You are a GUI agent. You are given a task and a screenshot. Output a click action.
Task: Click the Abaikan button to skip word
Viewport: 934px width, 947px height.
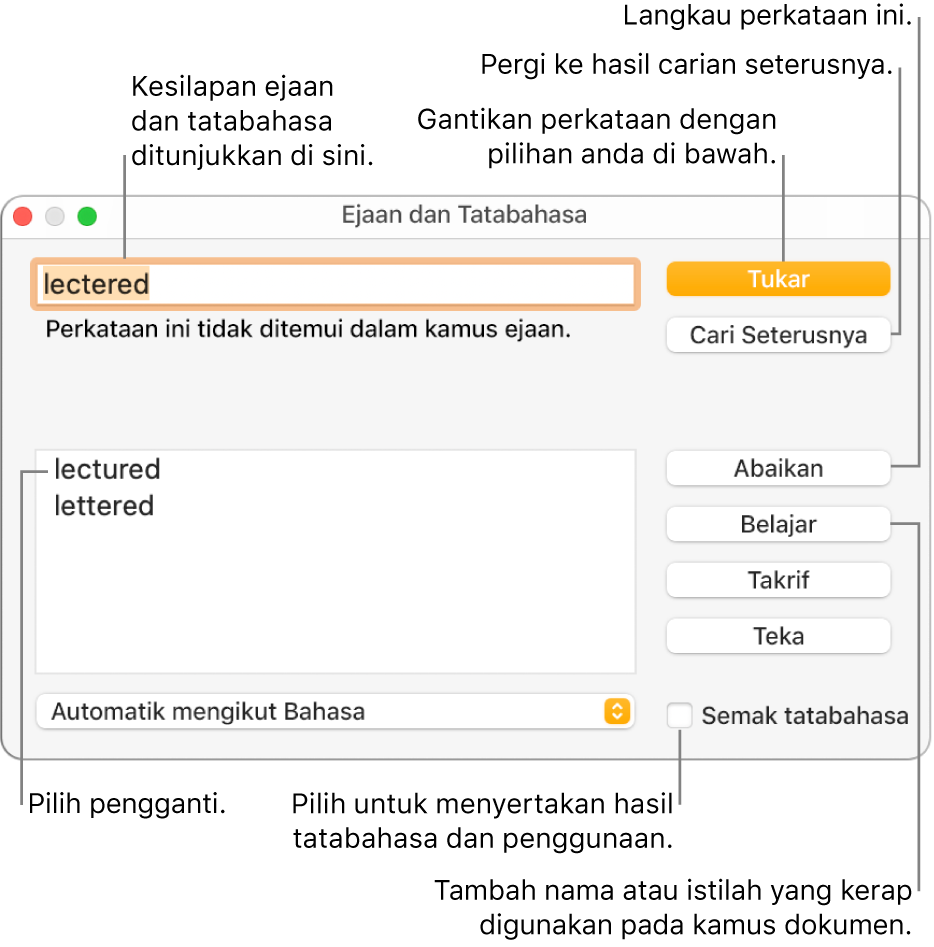point(778,469)
